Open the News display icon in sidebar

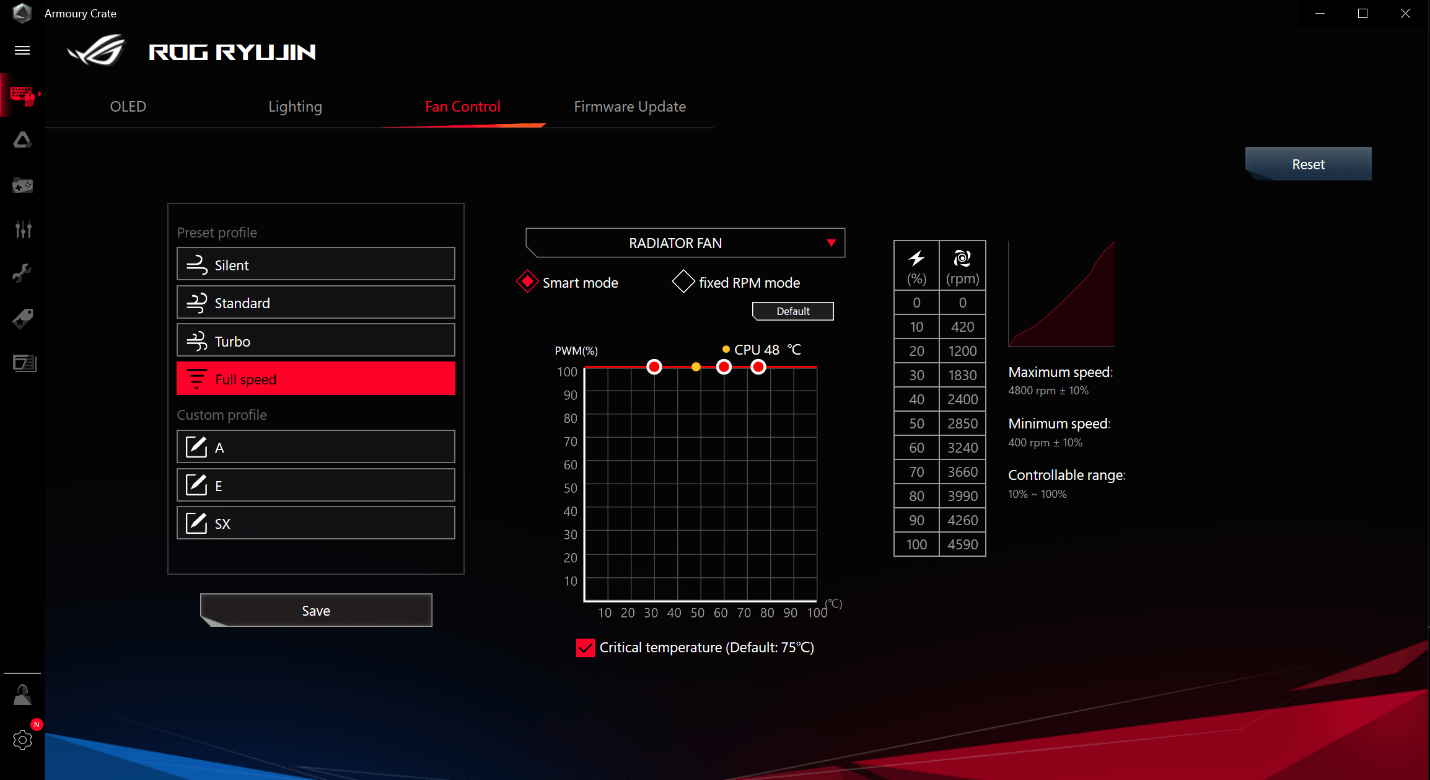point(23,362)
